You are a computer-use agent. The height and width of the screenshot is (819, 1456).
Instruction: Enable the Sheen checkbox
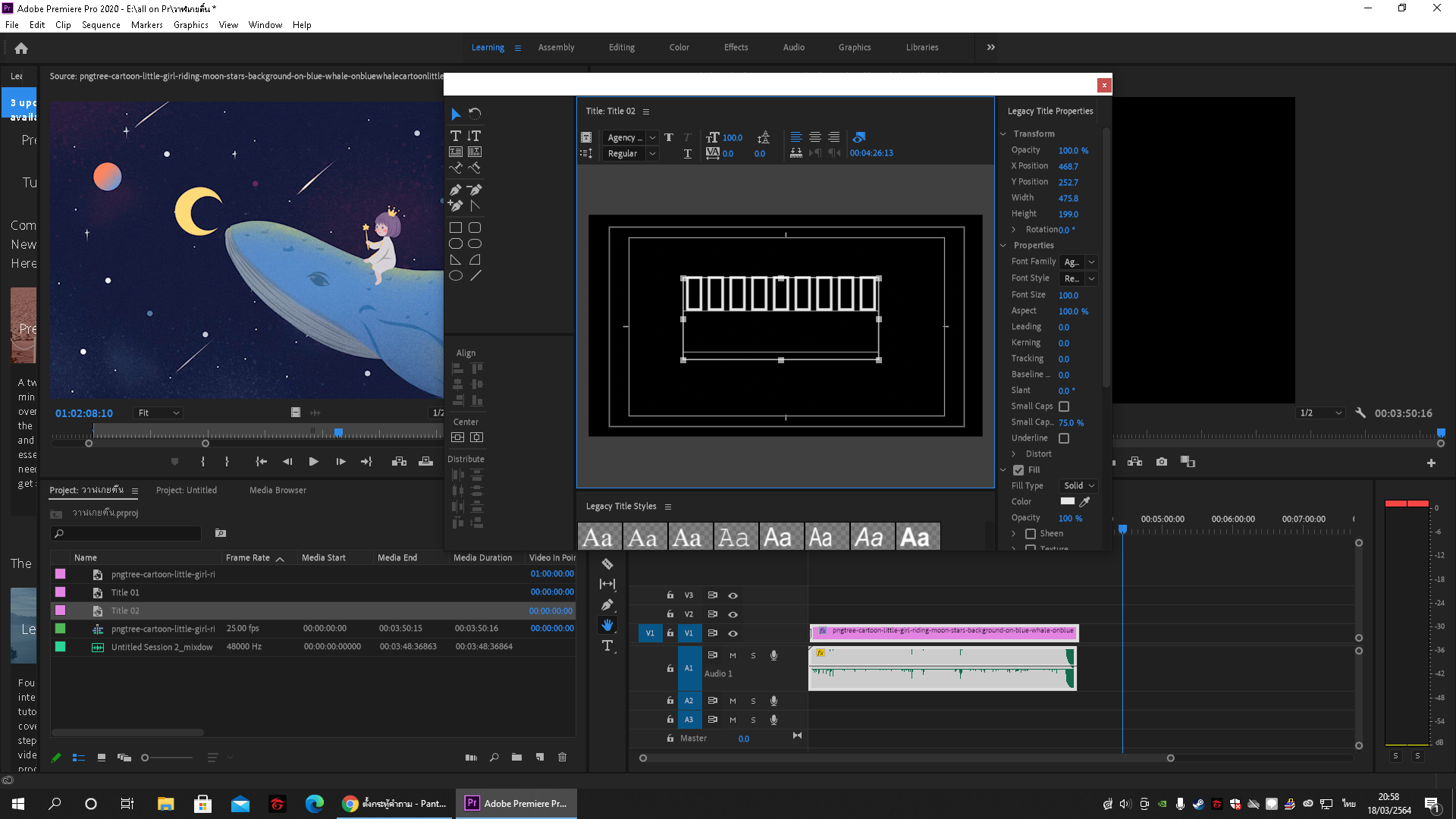1031,534
